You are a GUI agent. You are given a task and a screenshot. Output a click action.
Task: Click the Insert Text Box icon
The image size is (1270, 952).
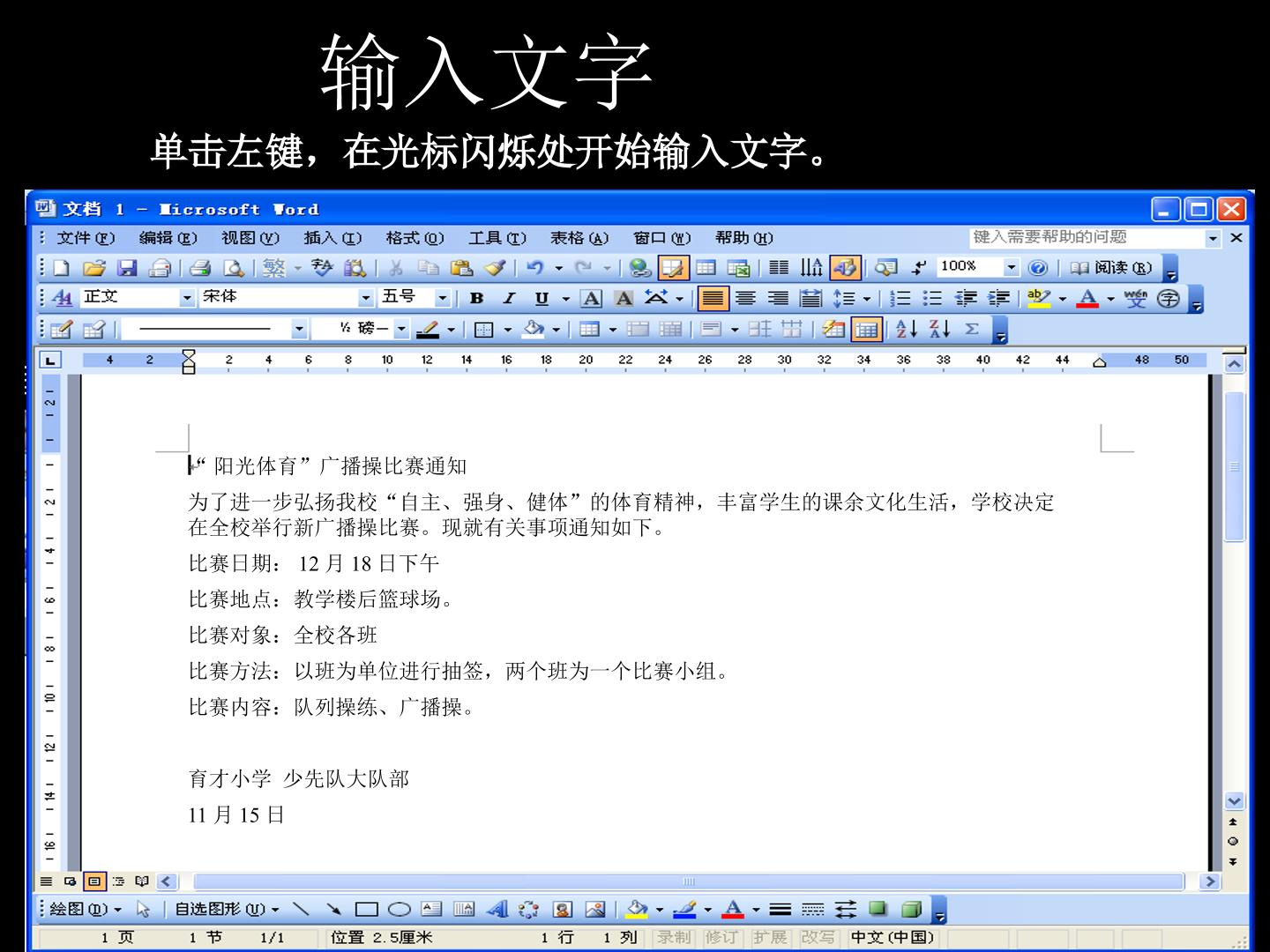(431, 909)
